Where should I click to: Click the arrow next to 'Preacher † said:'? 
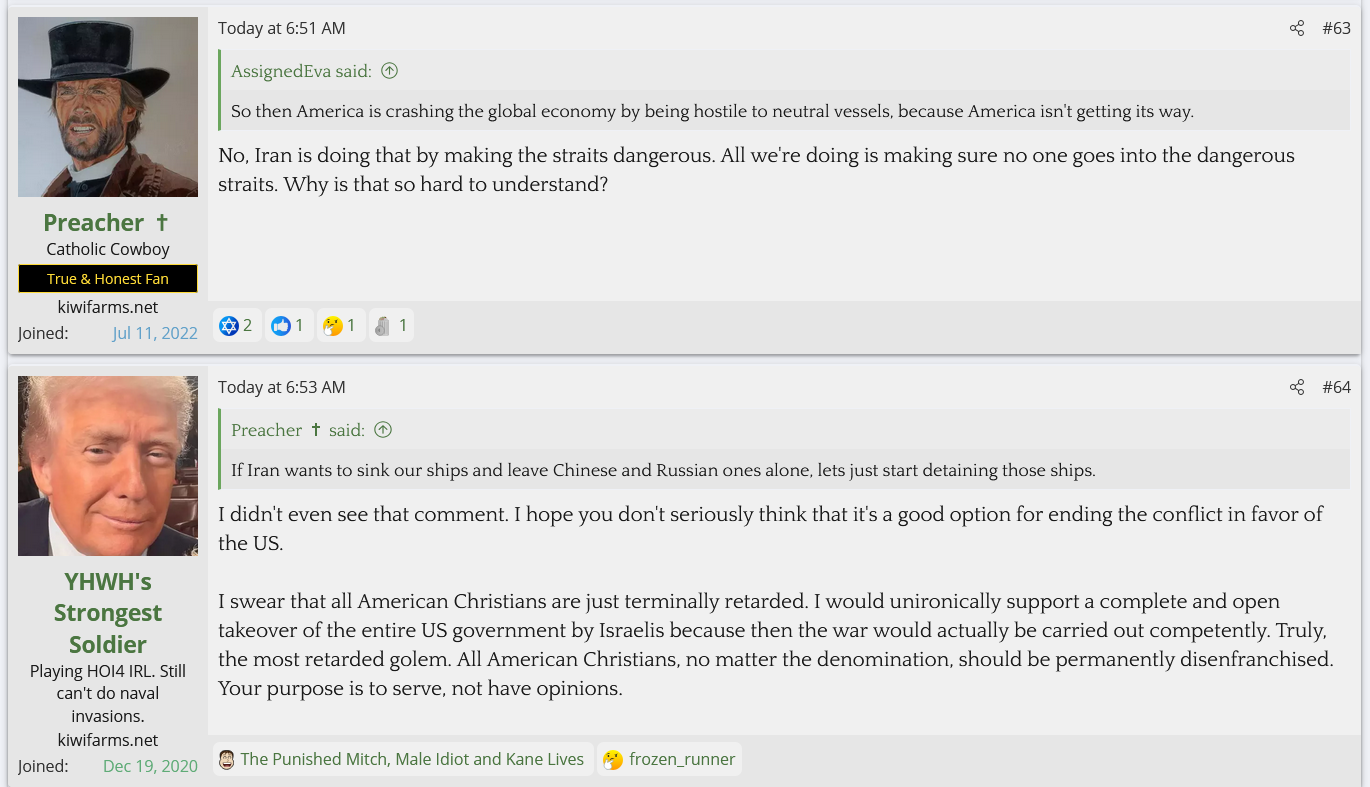click(383, 430)
